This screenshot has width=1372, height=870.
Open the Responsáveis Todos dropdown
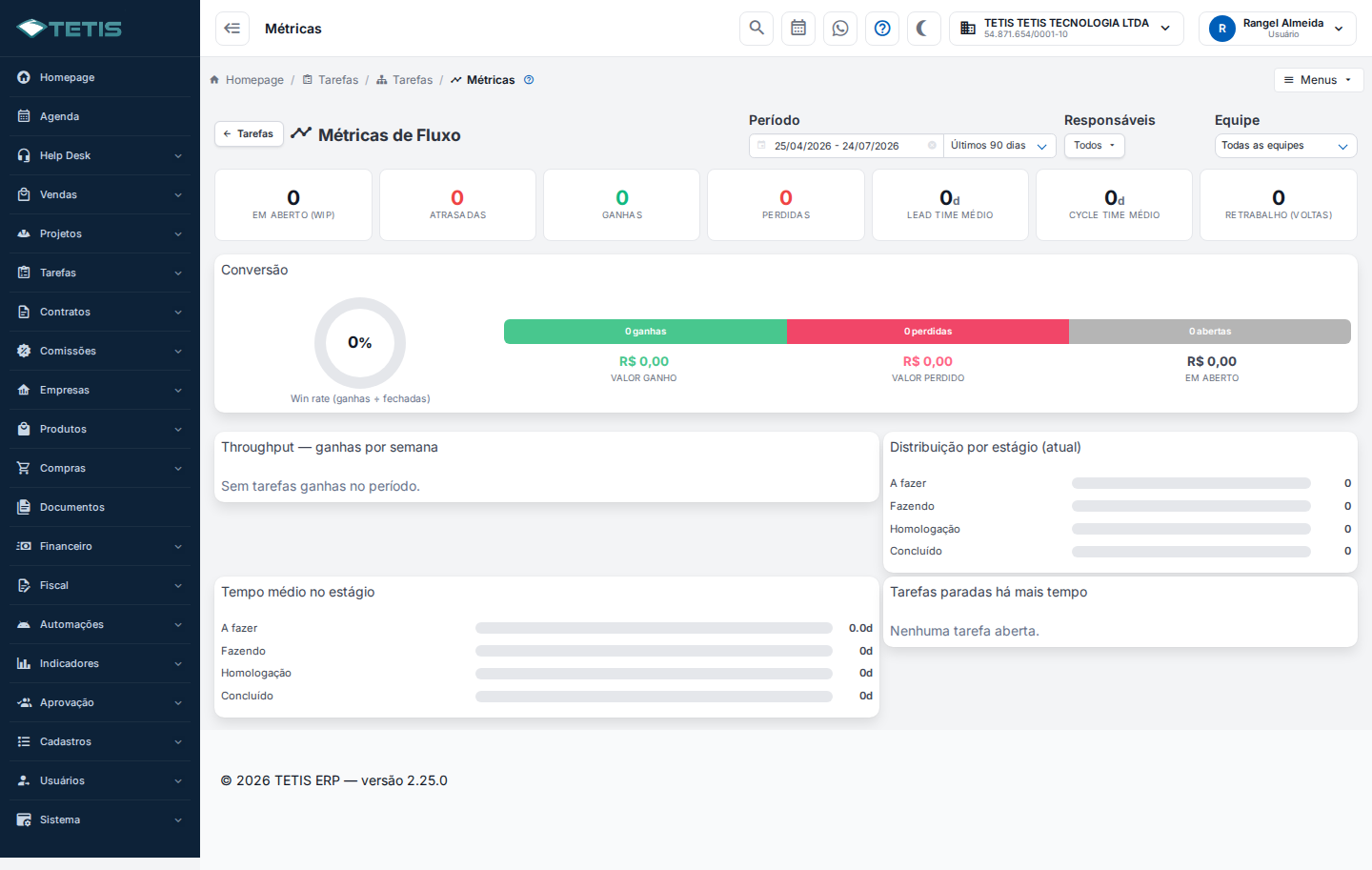point(1094,146)
